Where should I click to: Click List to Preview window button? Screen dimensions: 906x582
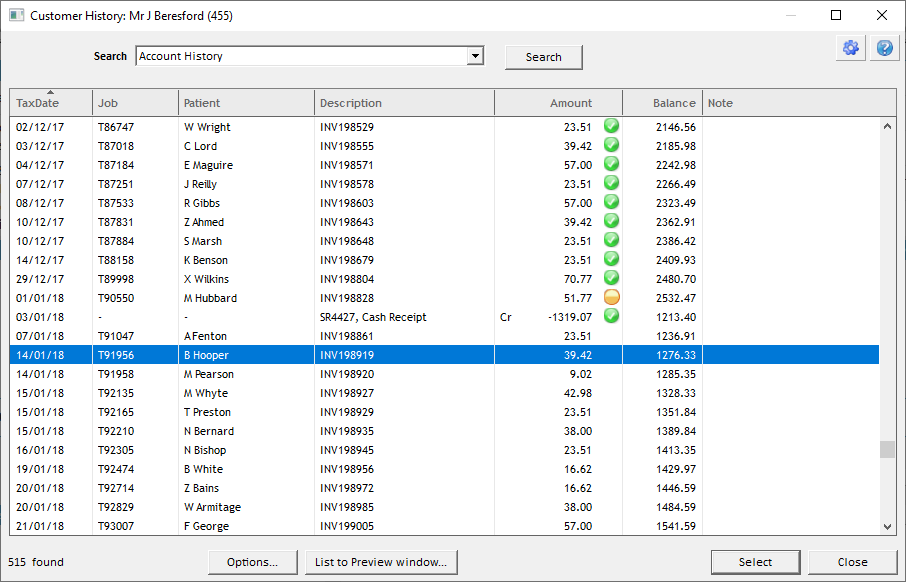[x=381, y=562]
